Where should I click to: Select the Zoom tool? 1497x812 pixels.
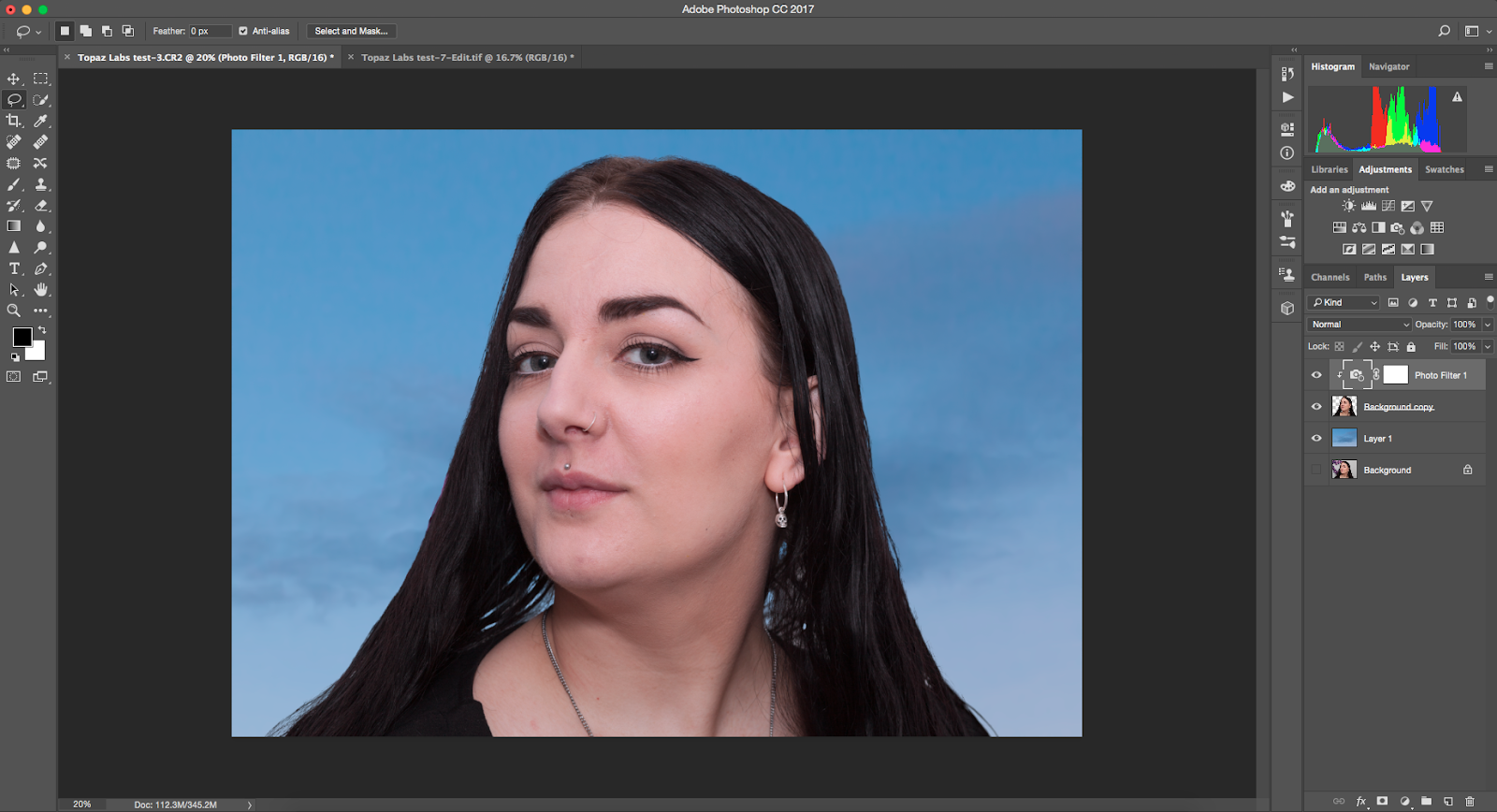(x=13, y=311)
